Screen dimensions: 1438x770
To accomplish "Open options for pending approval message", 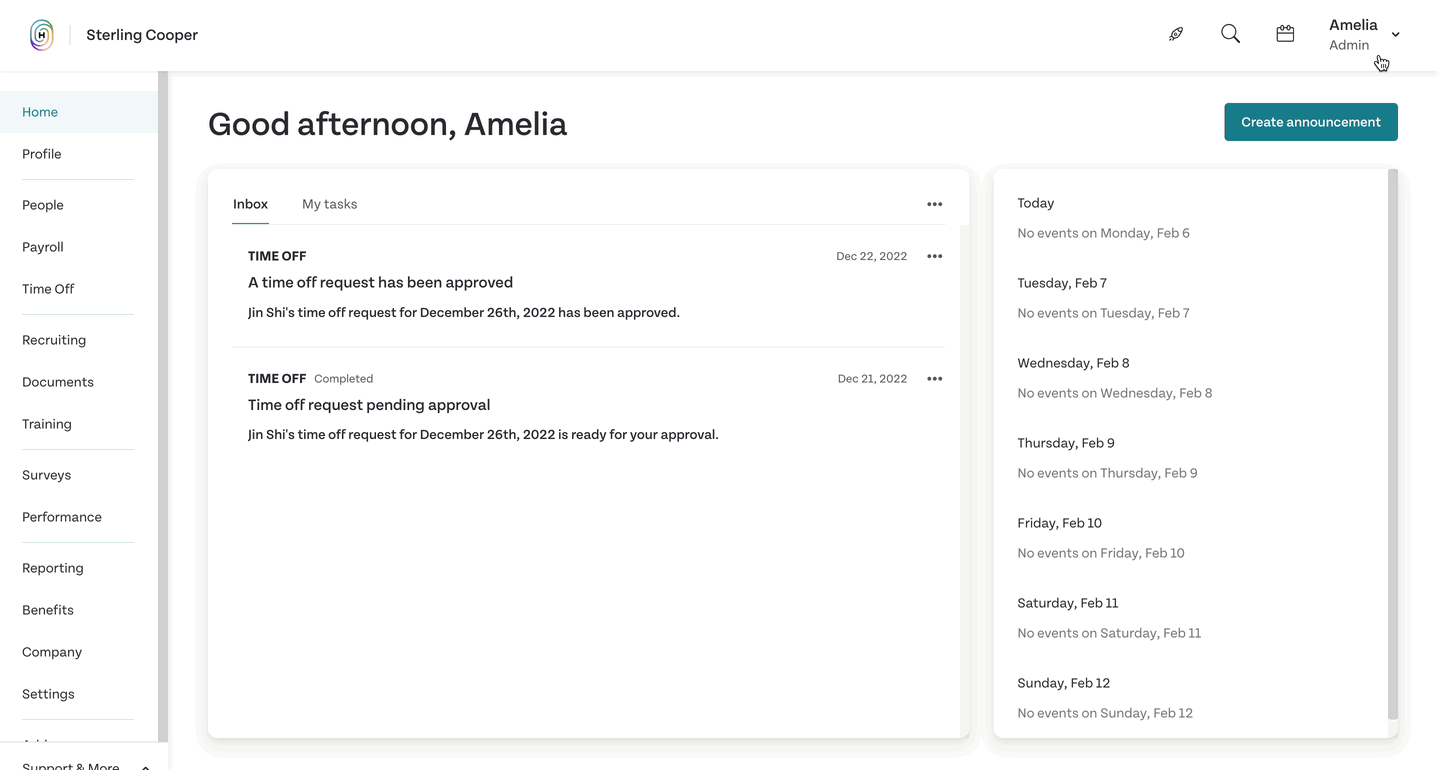I will coord(934,379).
